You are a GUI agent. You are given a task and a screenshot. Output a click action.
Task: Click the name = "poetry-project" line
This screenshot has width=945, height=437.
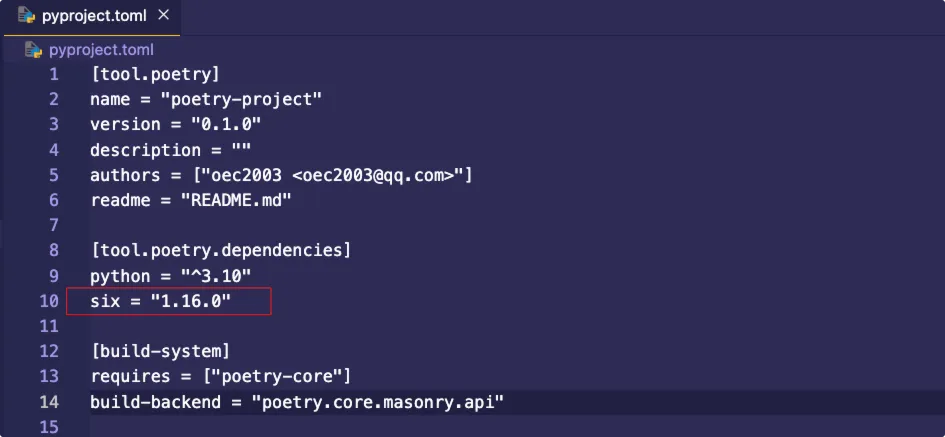click(x=205, y=99)
